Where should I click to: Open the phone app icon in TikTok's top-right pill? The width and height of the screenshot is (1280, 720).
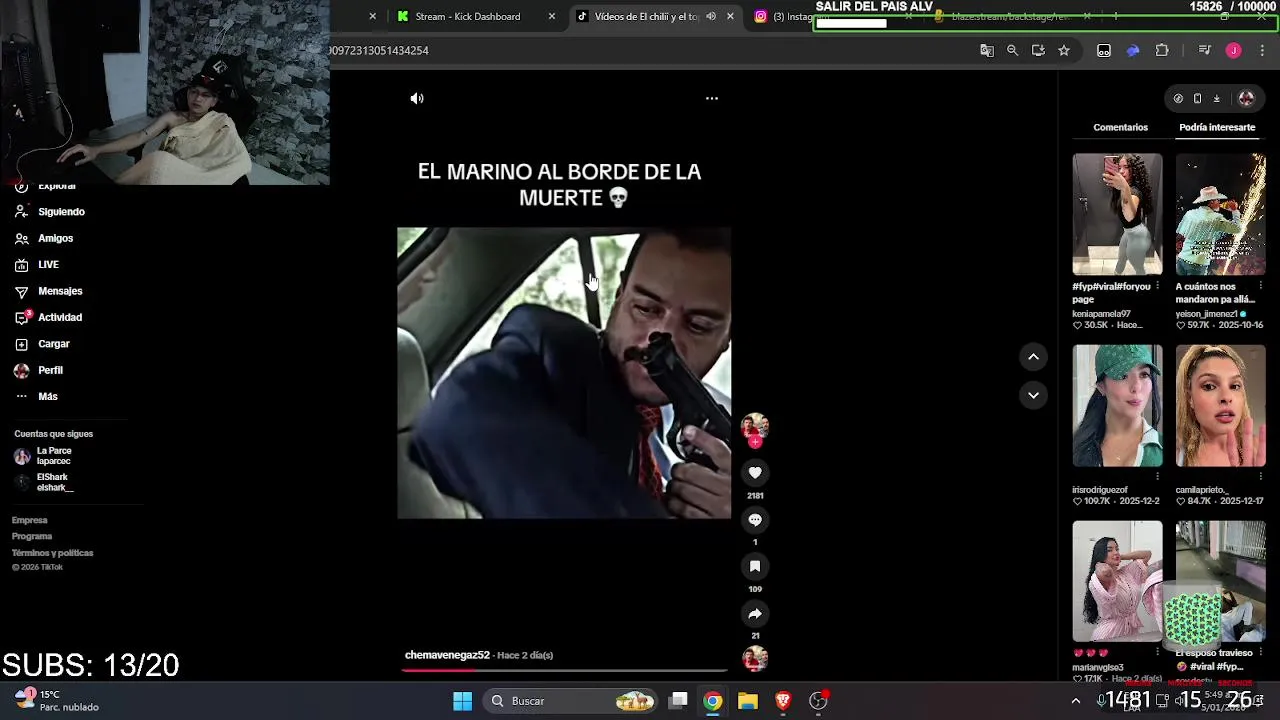pos(1197,98)
